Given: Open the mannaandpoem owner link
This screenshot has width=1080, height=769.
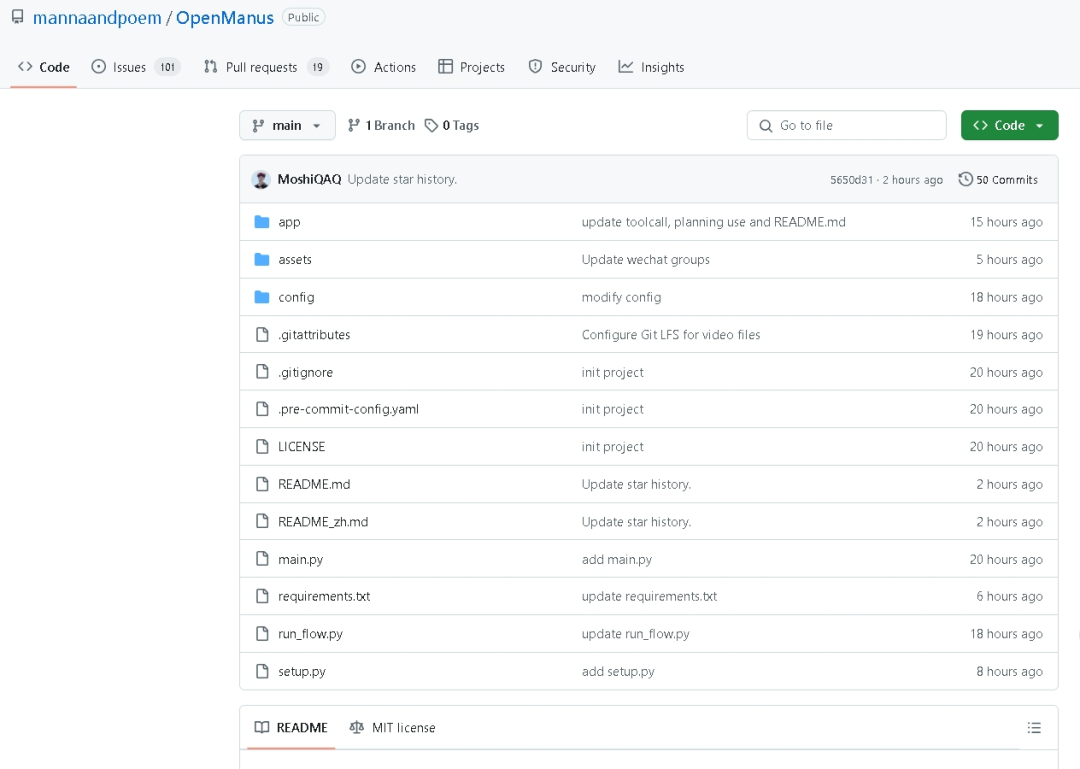Looking at the screenshot, I should [97, 18].
